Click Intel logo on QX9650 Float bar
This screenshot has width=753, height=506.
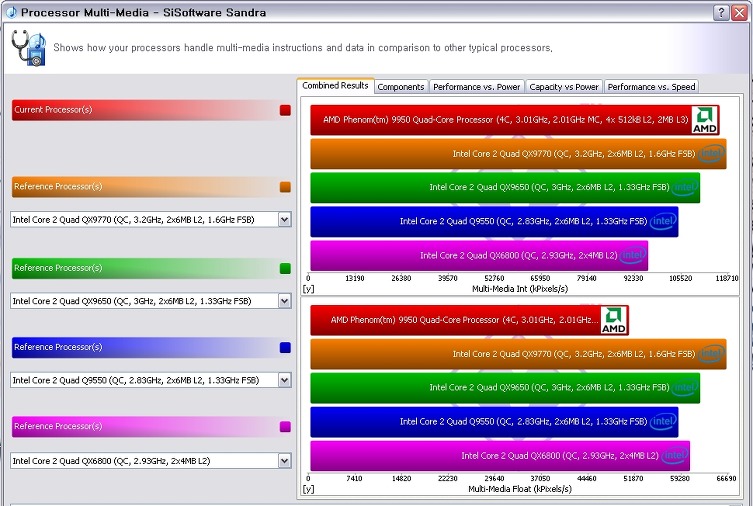click(x=685, y=387)
